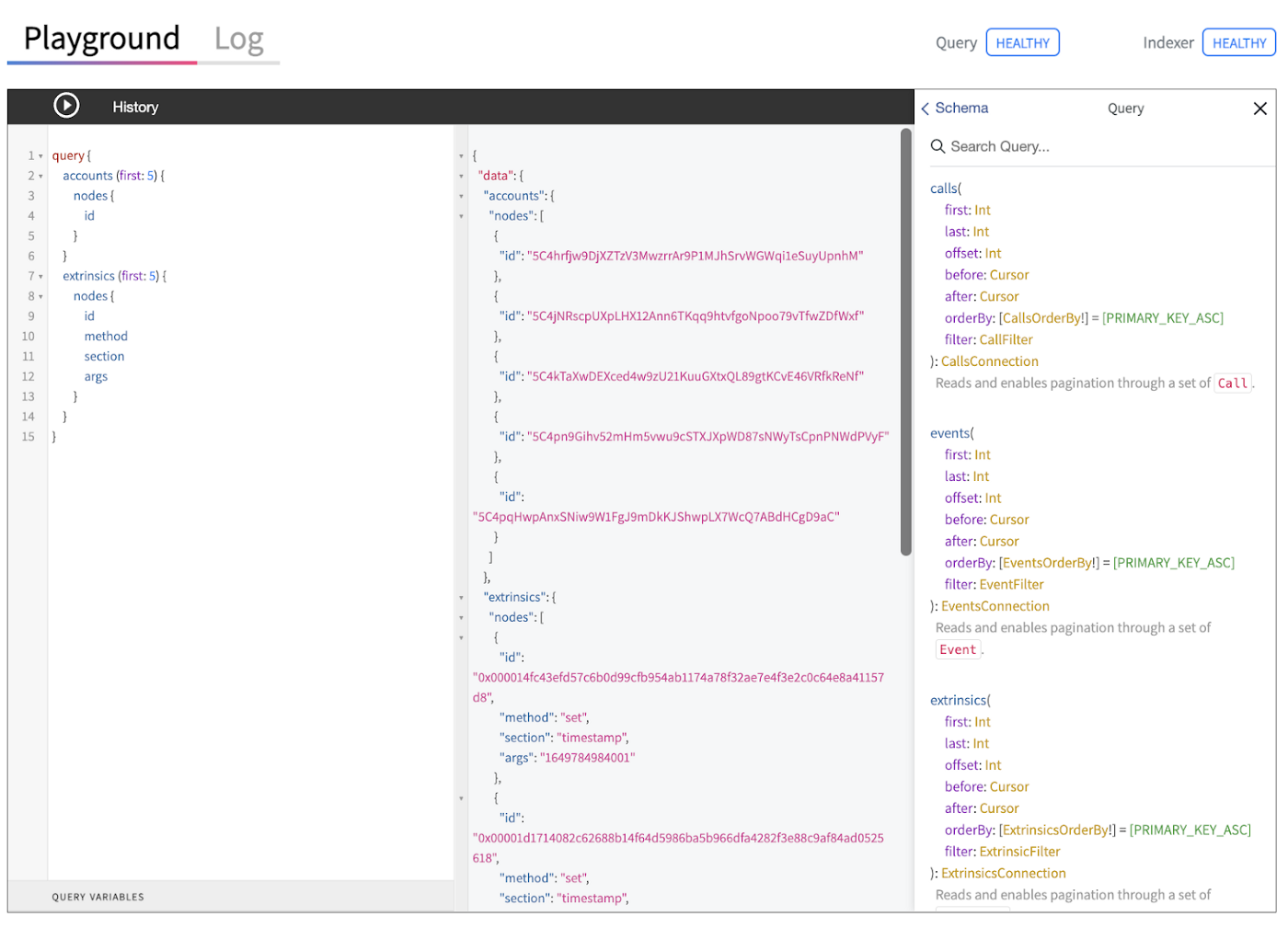Open the ExtrinsicFilter type link
Screen dimensions: 1288x928
pos(1019,852)
